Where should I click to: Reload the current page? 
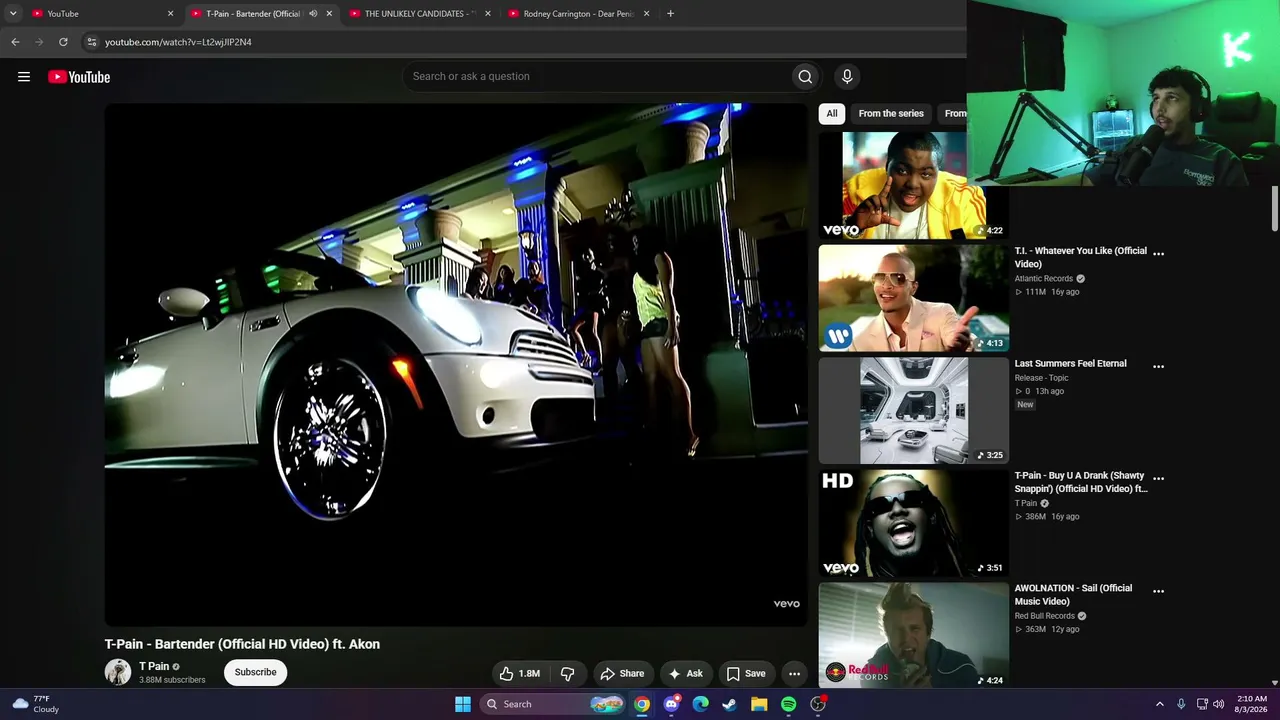63,42
